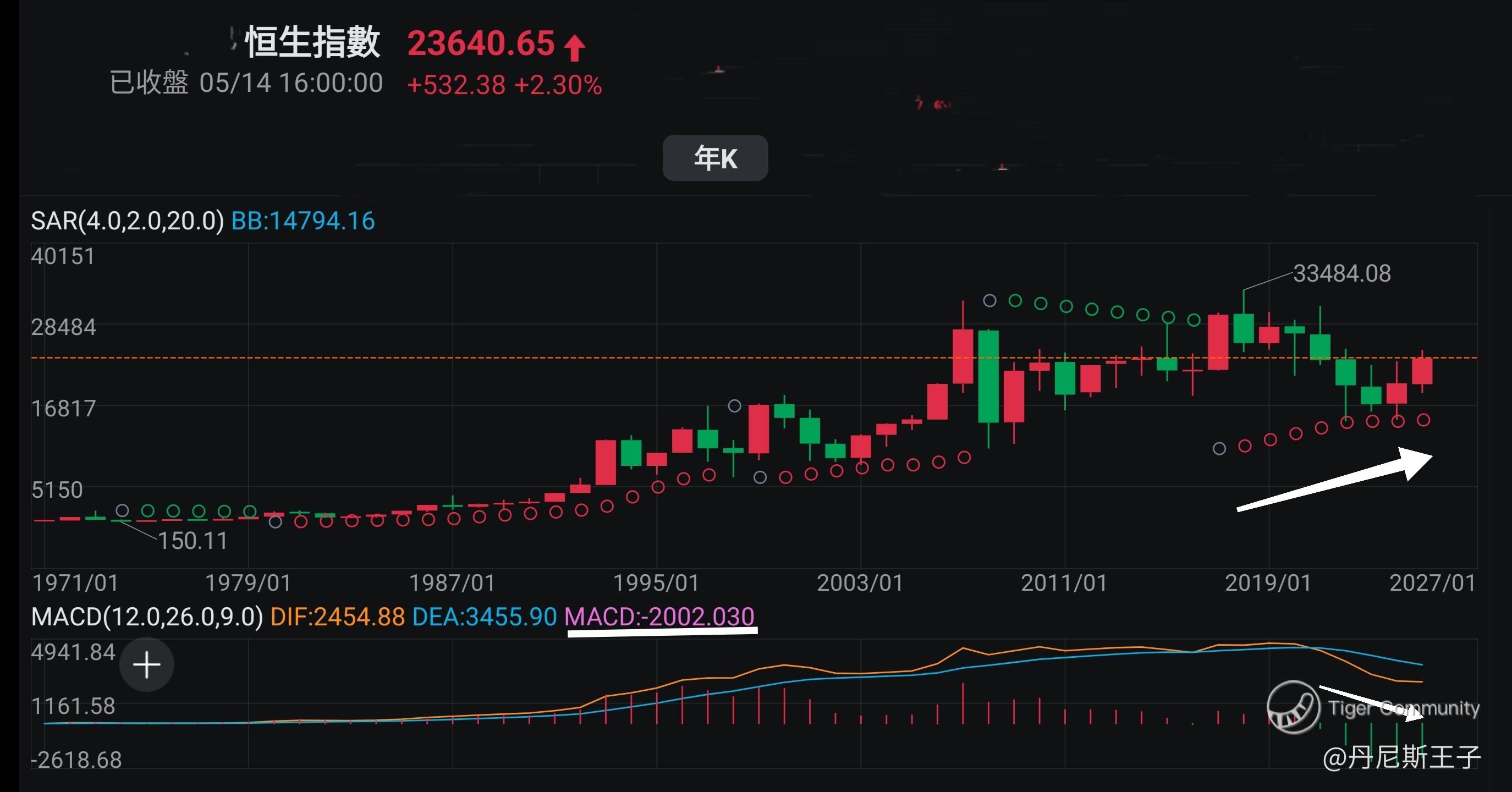Click the DEA:3455.90 label
1512x792 pixels.
coord(484,617)
